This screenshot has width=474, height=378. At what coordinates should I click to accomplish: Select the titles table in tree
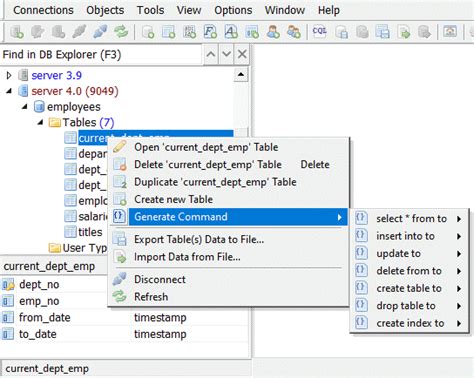click(90, 232)
